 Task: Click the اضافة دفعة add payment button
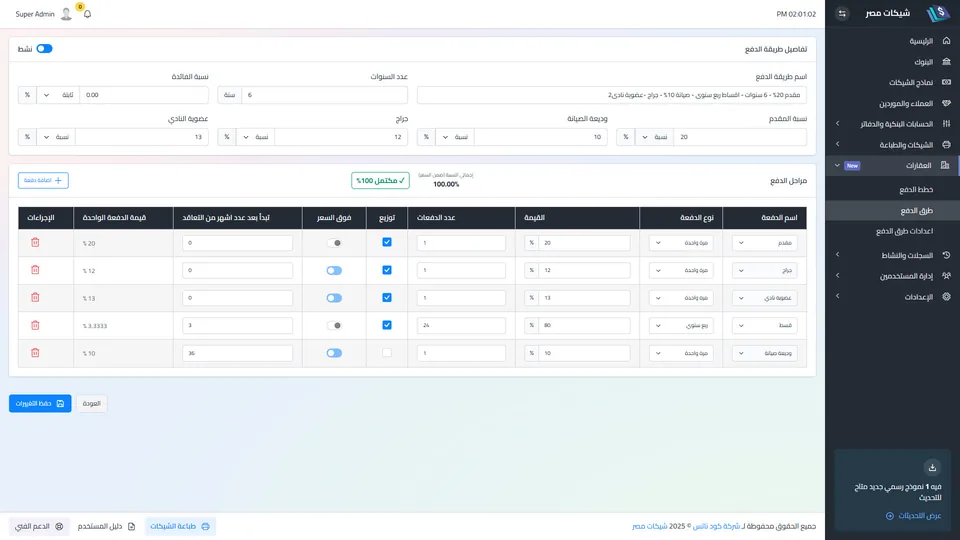43,181
